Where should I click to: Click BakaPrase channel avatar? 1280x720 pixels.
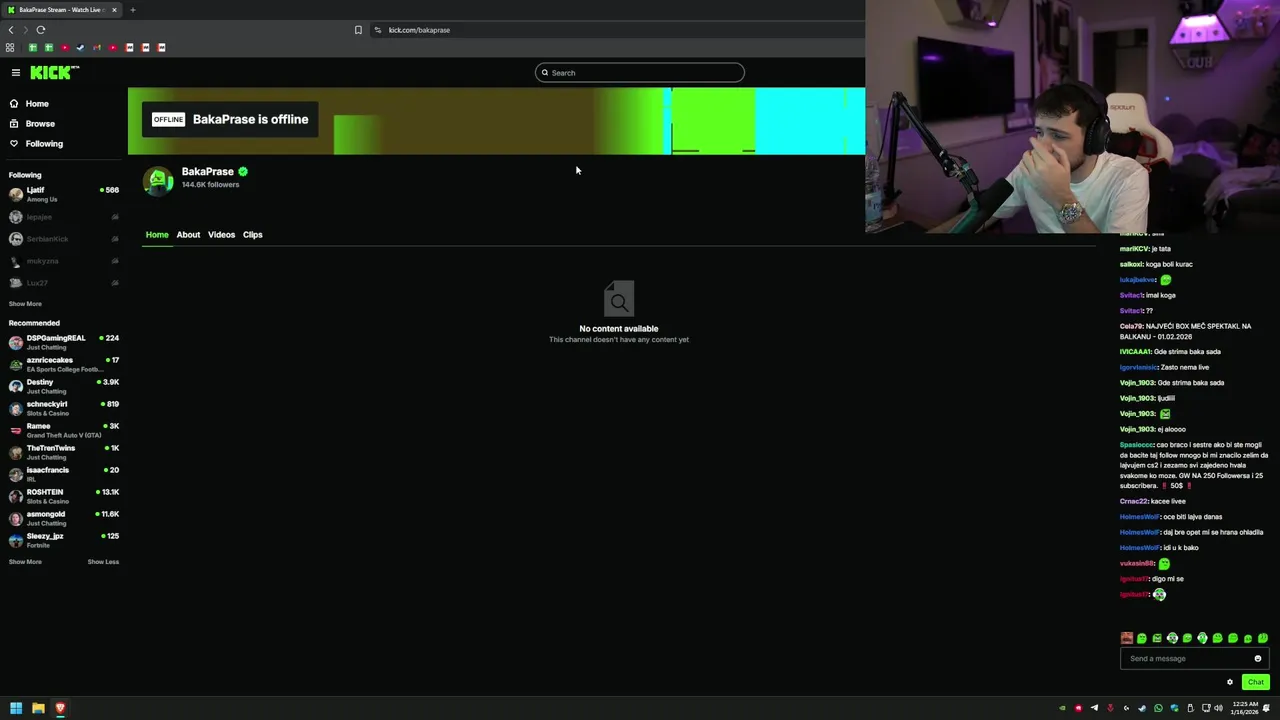point(158,180)
